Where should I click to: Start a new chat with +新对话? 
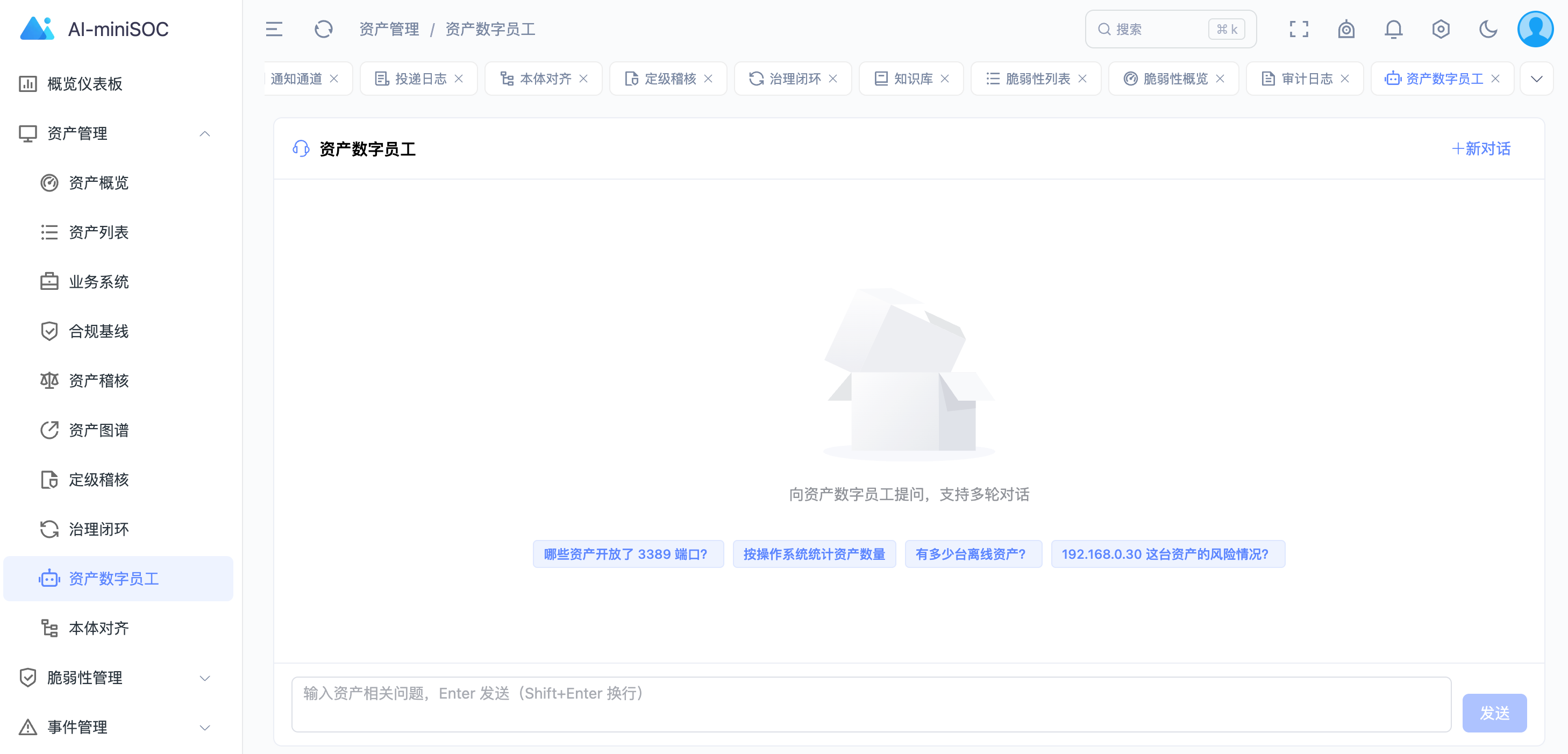(1481, 148)
